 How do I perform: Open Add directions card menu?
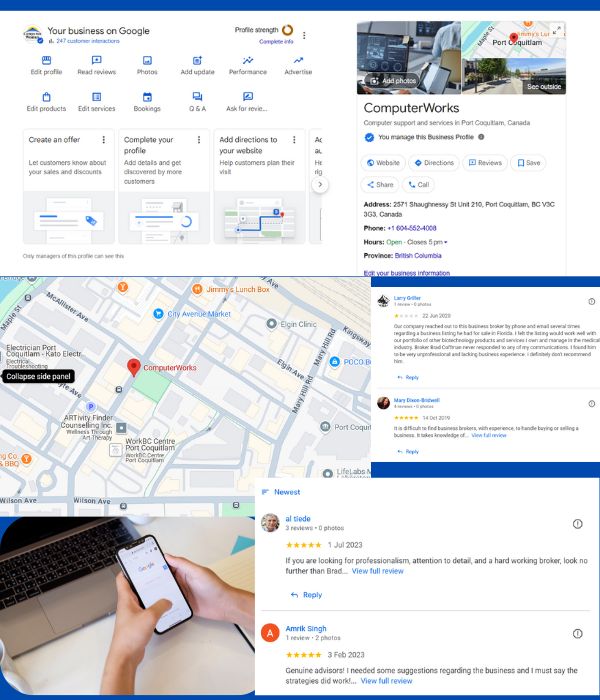[294, 140]
